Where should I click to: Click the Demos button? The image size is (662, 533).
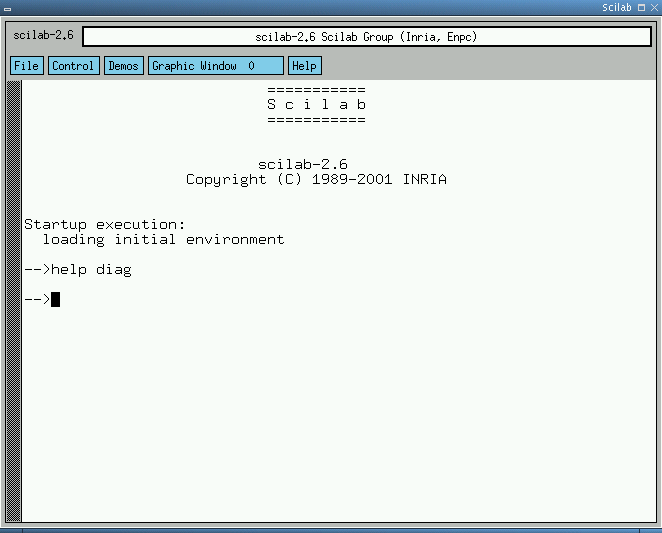124,66
